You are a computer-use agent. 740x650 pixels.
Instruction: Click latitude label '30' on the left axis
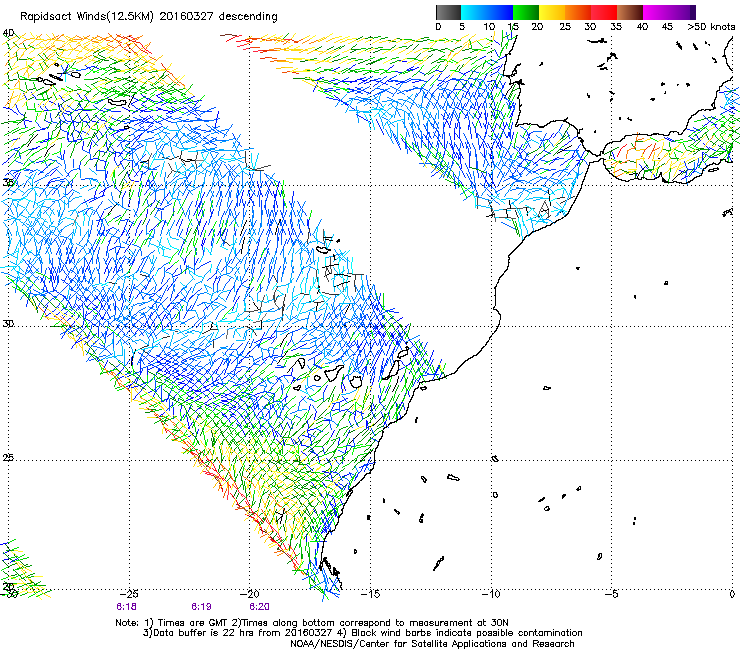point(8,324)
